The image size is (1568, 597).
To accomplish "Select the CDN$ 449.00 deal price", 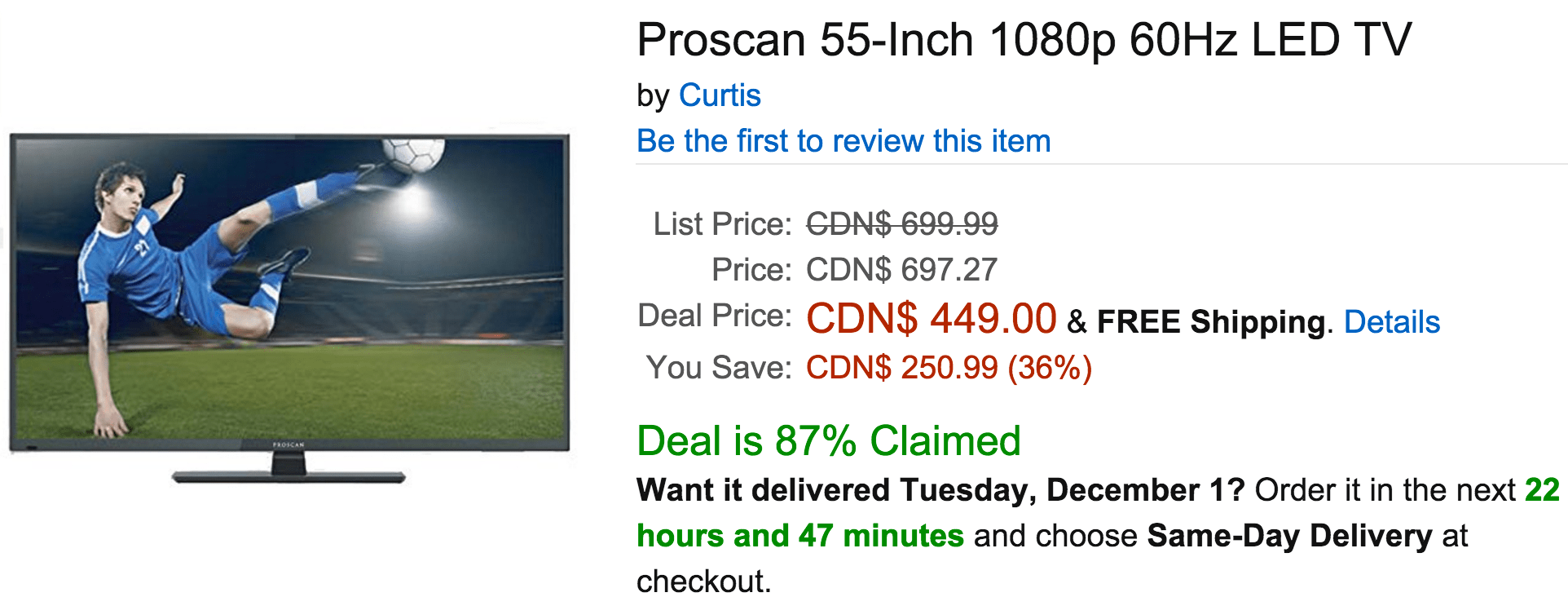I will 931,318.
